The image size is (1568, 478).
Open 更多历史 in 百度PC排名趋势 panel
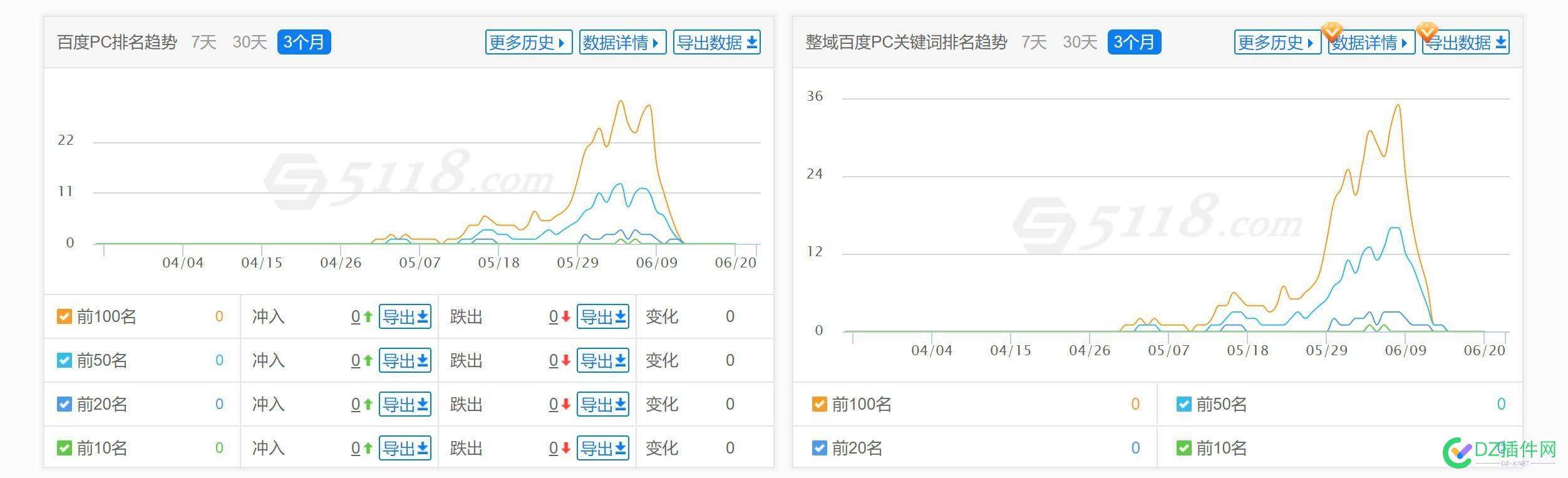(529, 43)
